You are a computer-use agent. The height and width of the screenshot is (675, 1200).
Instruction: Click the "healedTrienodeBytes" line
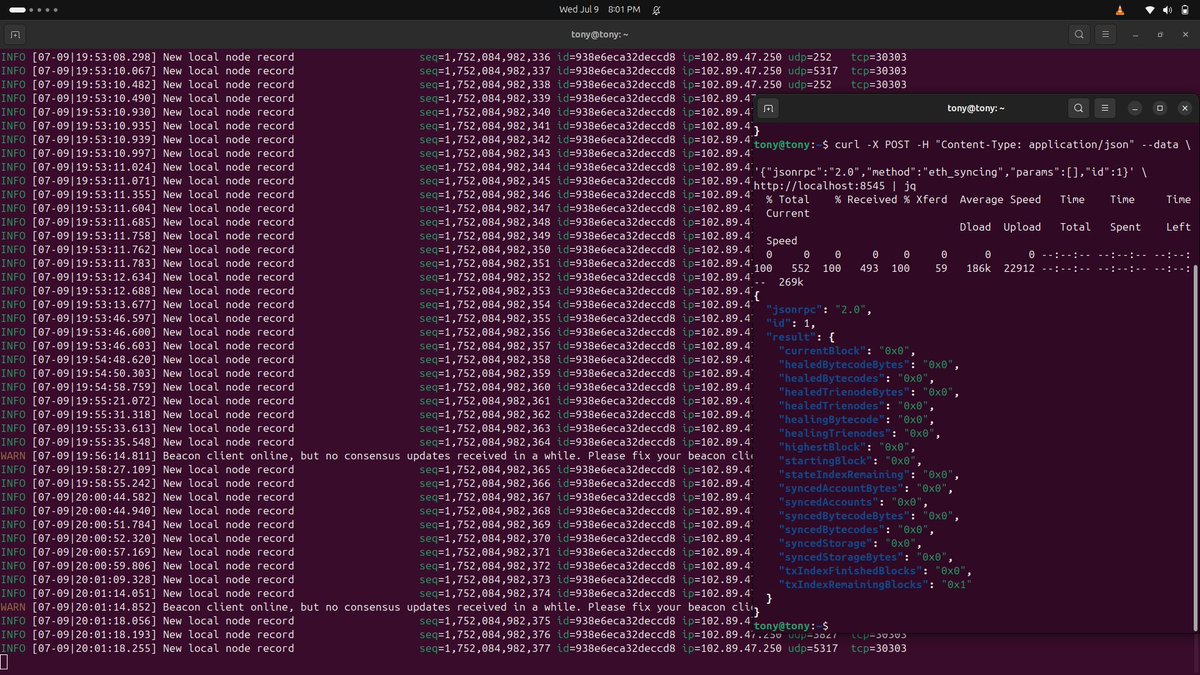click(x=869, y=392)
